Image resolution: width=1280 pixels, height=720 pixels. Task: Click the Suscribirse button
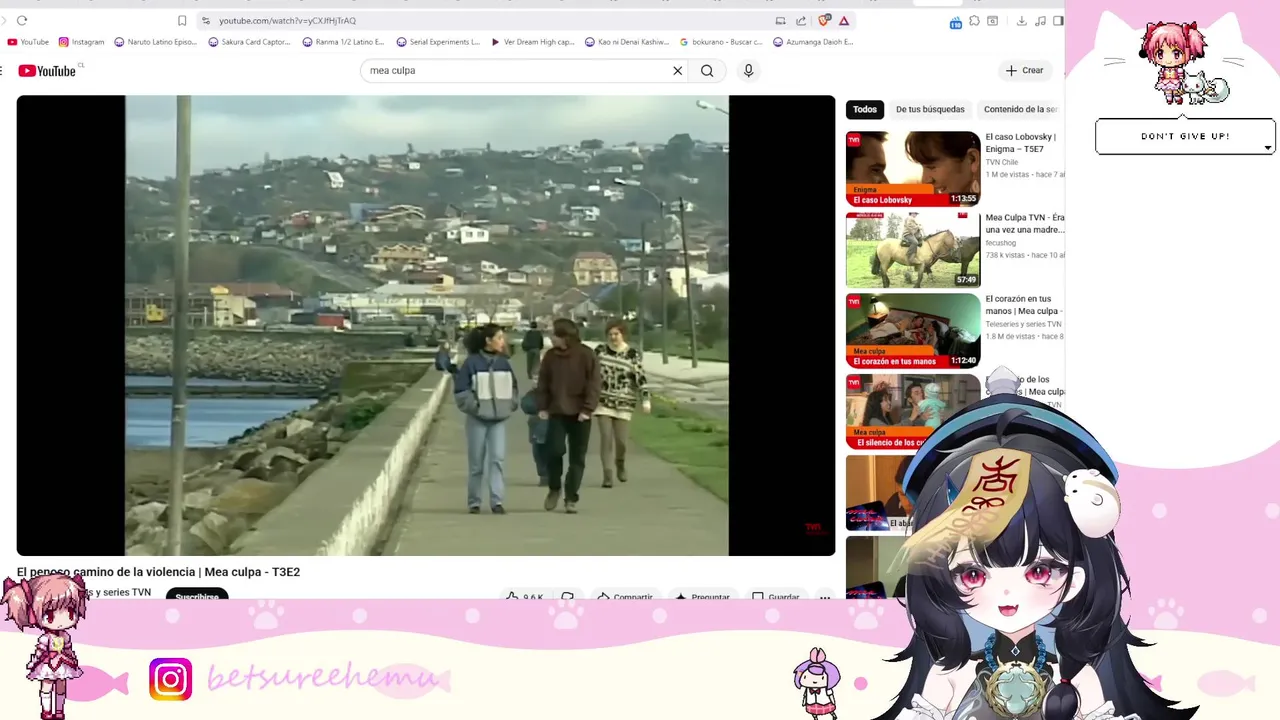[x=197, y=596]
